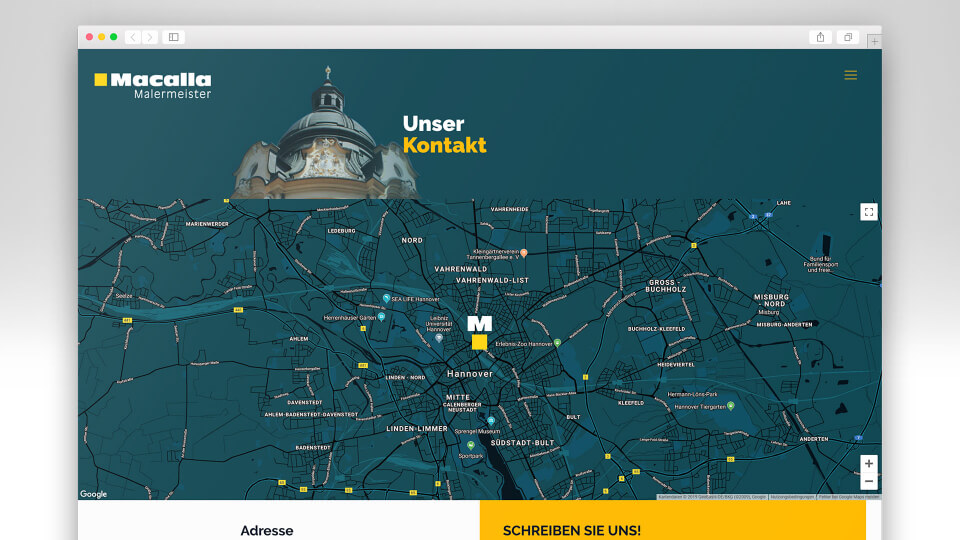Select the Sprengel Museum map pin
This screenshot has width=960, height=540.
point(491,421)
